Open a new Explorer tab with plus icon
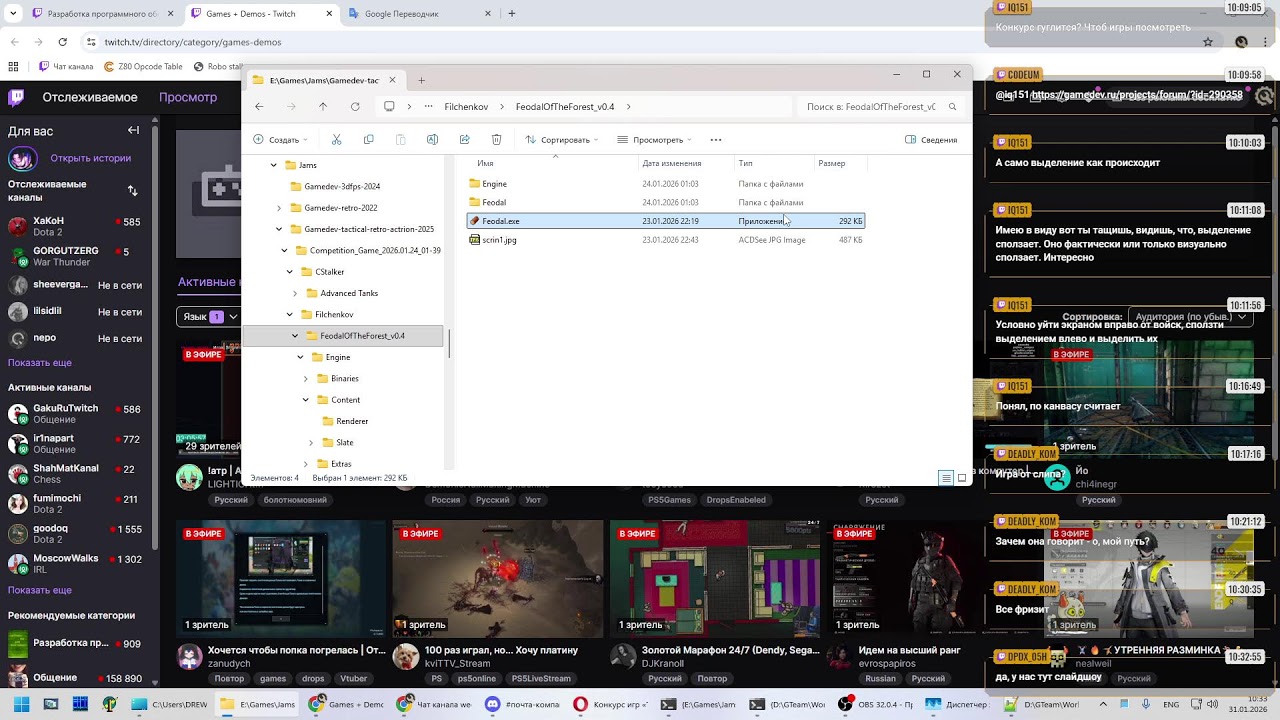The height and width of the screenshot is (720, 1280). pyautogui.click(x=421, y=80)
